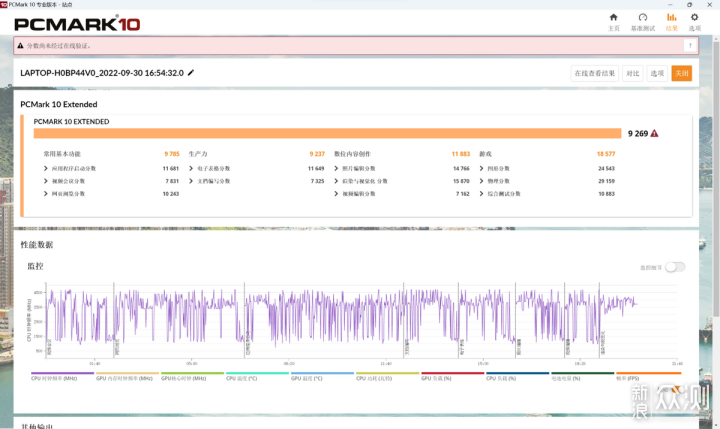The image size is (720, 429).
Task: Click the warning triangle next to score 9 269
Action: click(x=654, y=133)
